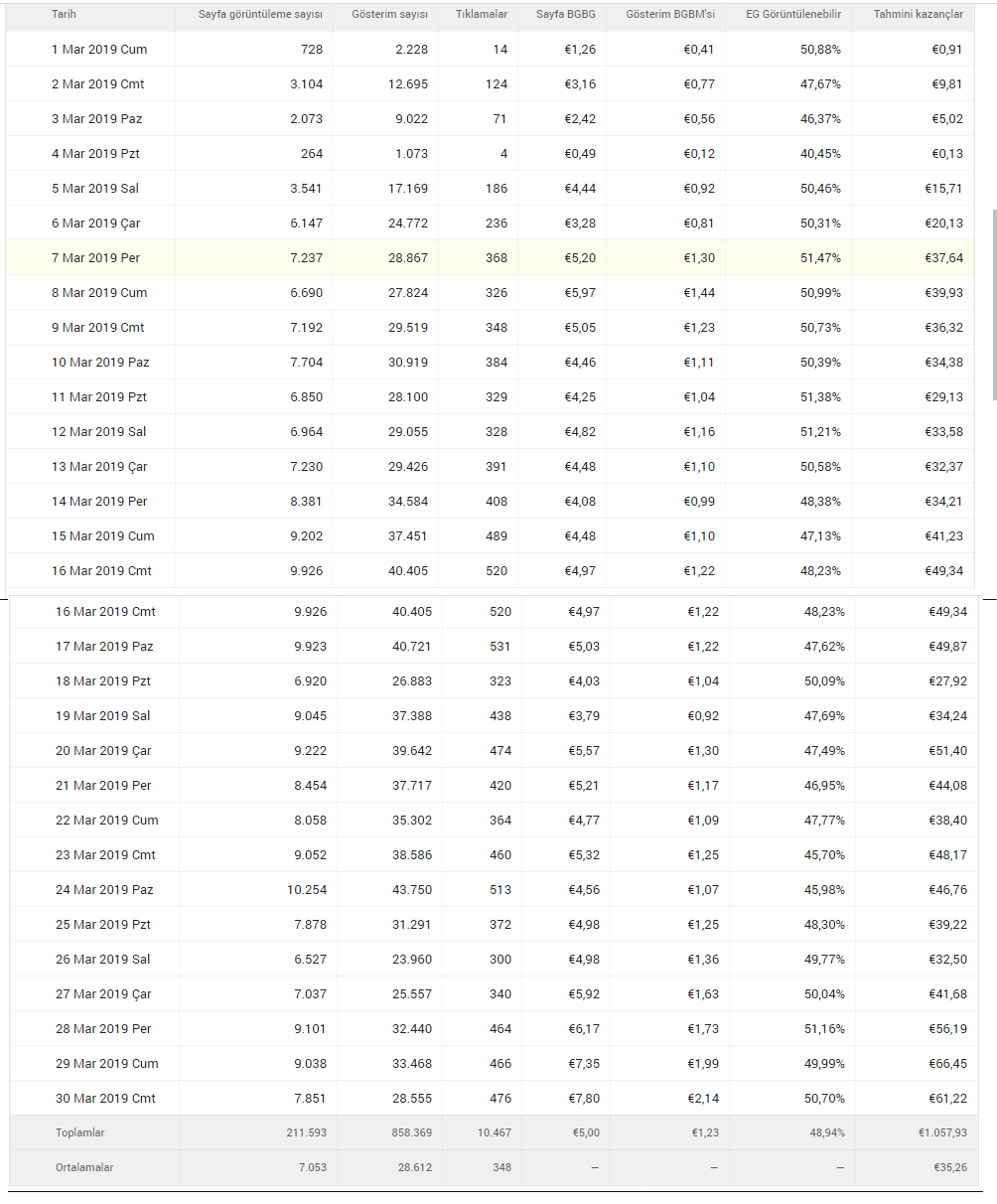The width and height of the screenshot is (997, 1204).
Task: Sort by Gösterim sayısı column header
Action: (x=390, y=15)
